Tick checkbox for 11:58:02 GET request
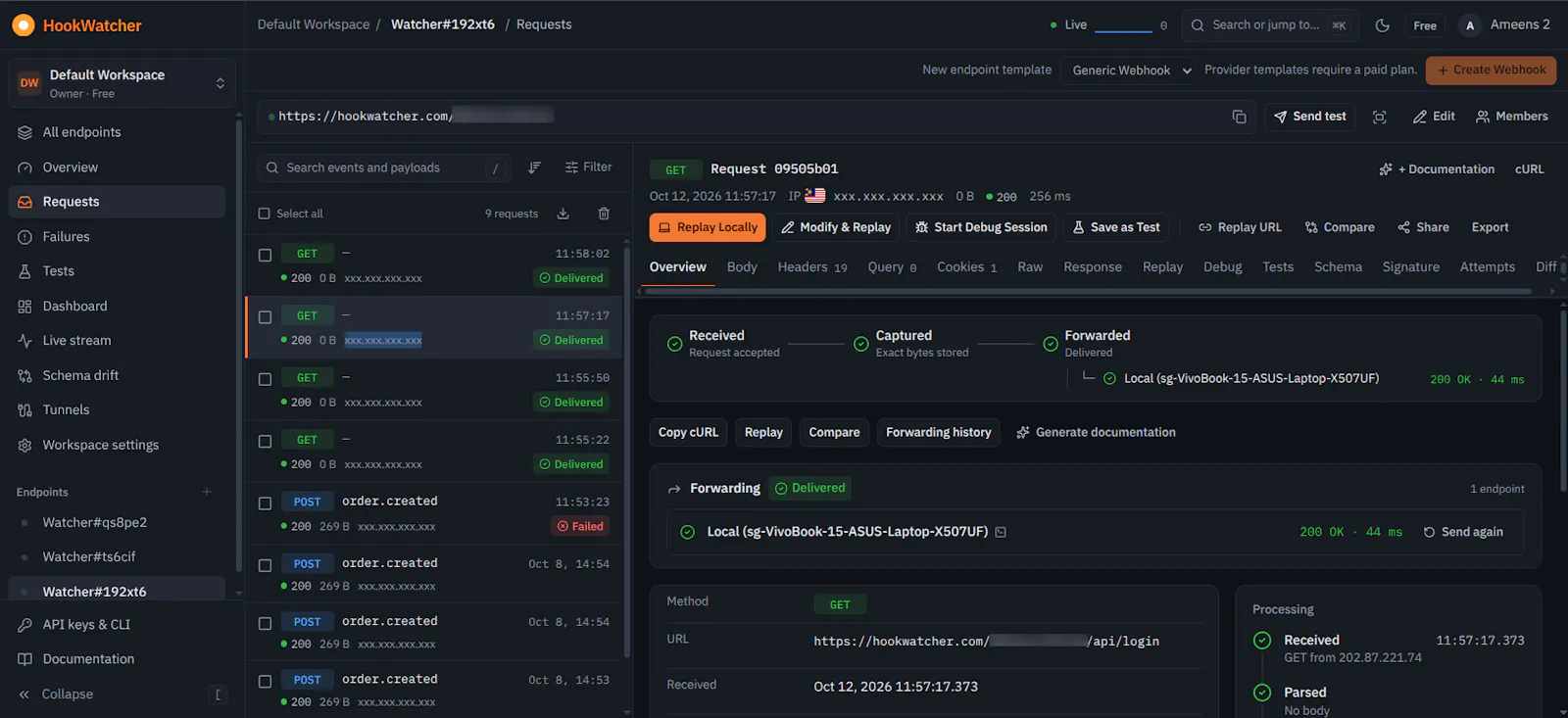The width and height of the screenshot is (1568, 718). (x=265, y=255)
